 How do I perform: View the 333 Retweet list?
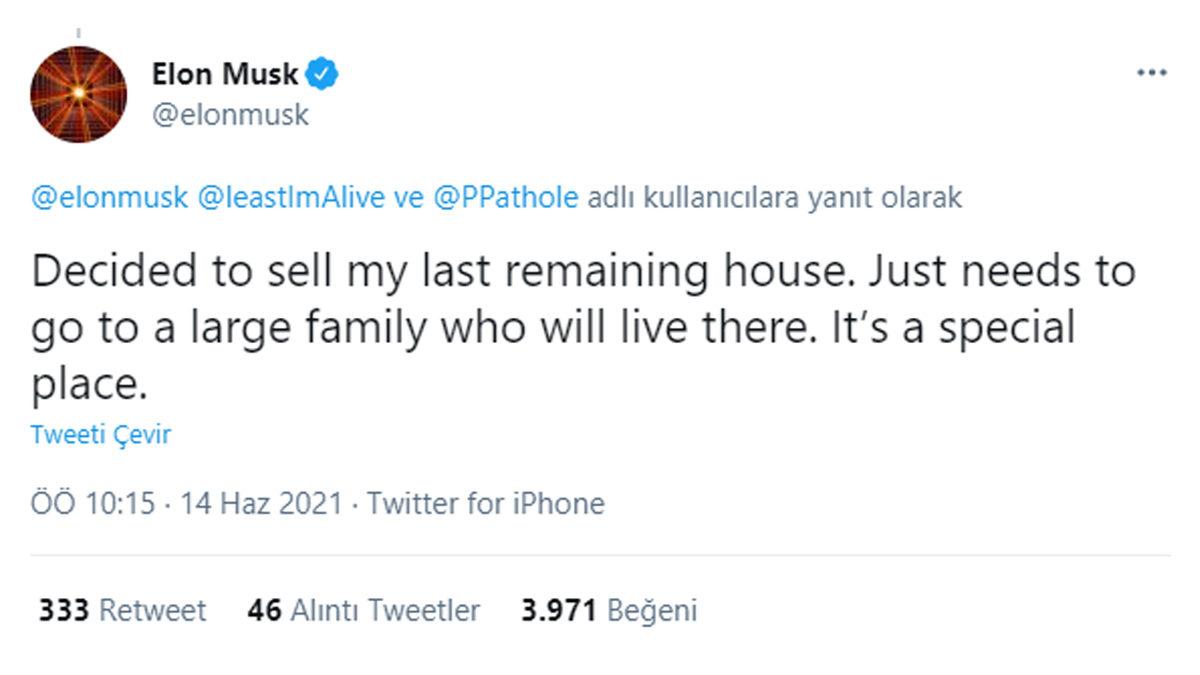click(x=123, y=609)
